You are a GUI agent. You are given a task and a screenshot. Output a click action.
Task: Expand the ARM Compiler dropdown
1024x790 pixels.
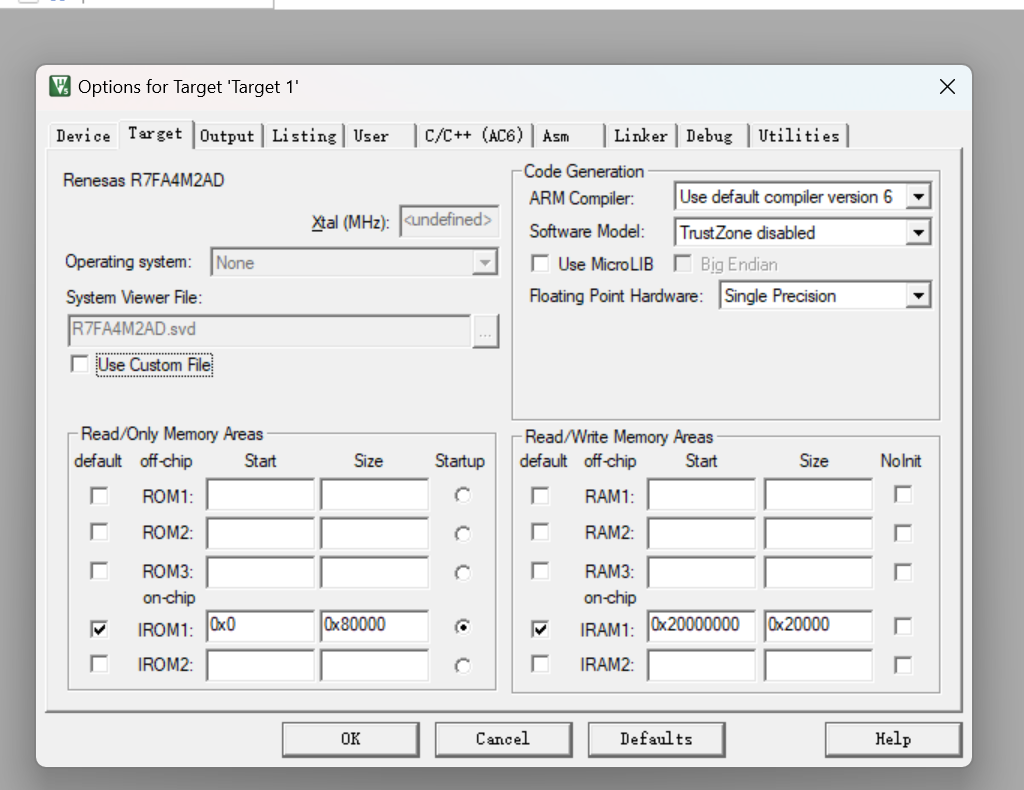(918, 197)
